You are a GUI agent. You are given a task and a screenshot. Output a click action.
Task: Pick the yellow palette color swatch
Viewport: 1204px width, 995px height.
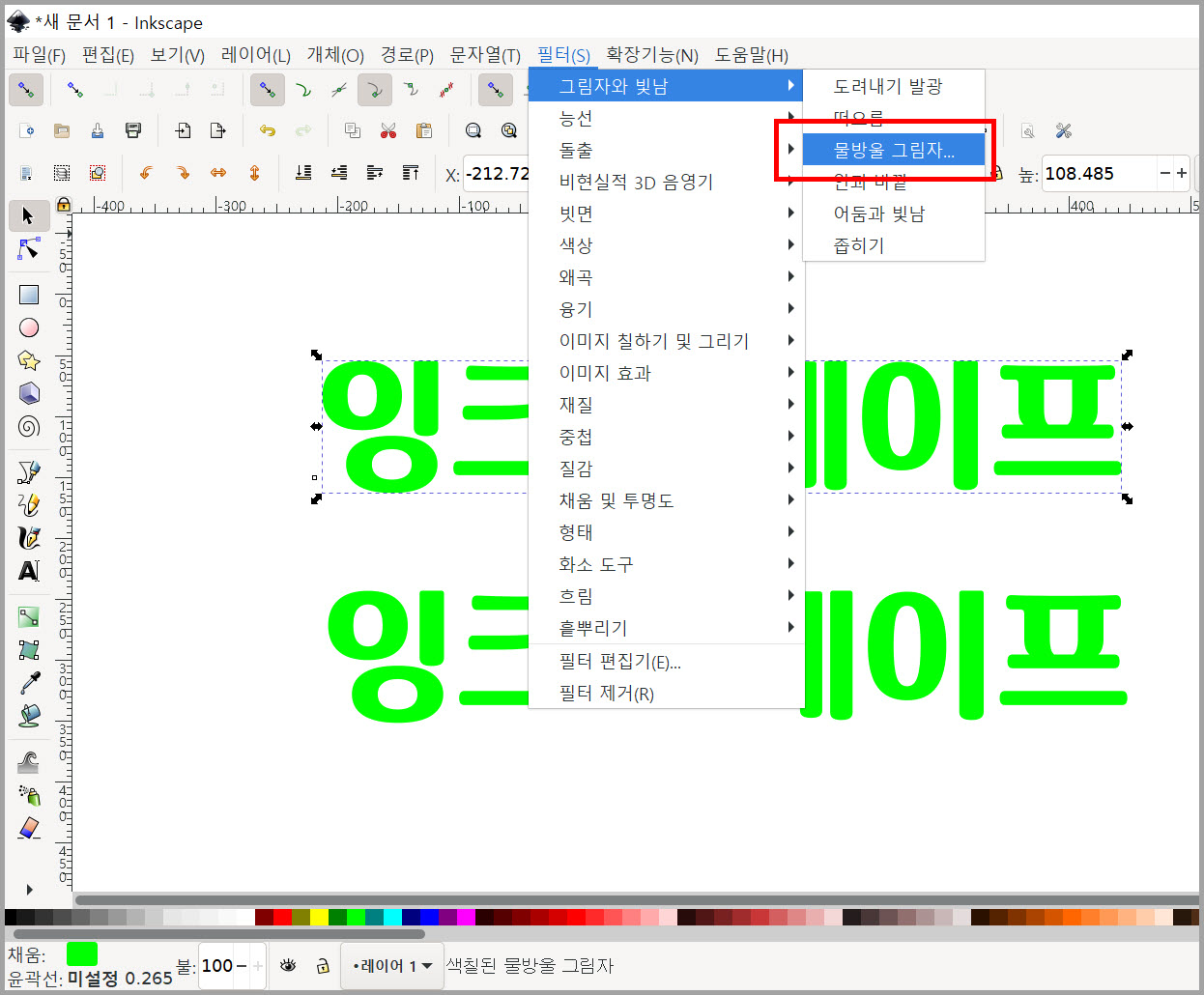coord(319,917)
